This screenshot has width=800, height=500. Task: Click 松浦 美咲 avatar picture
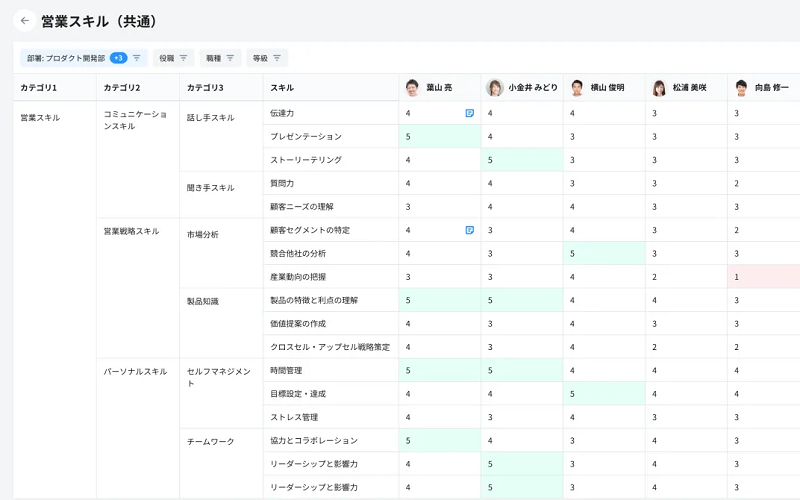658,88
